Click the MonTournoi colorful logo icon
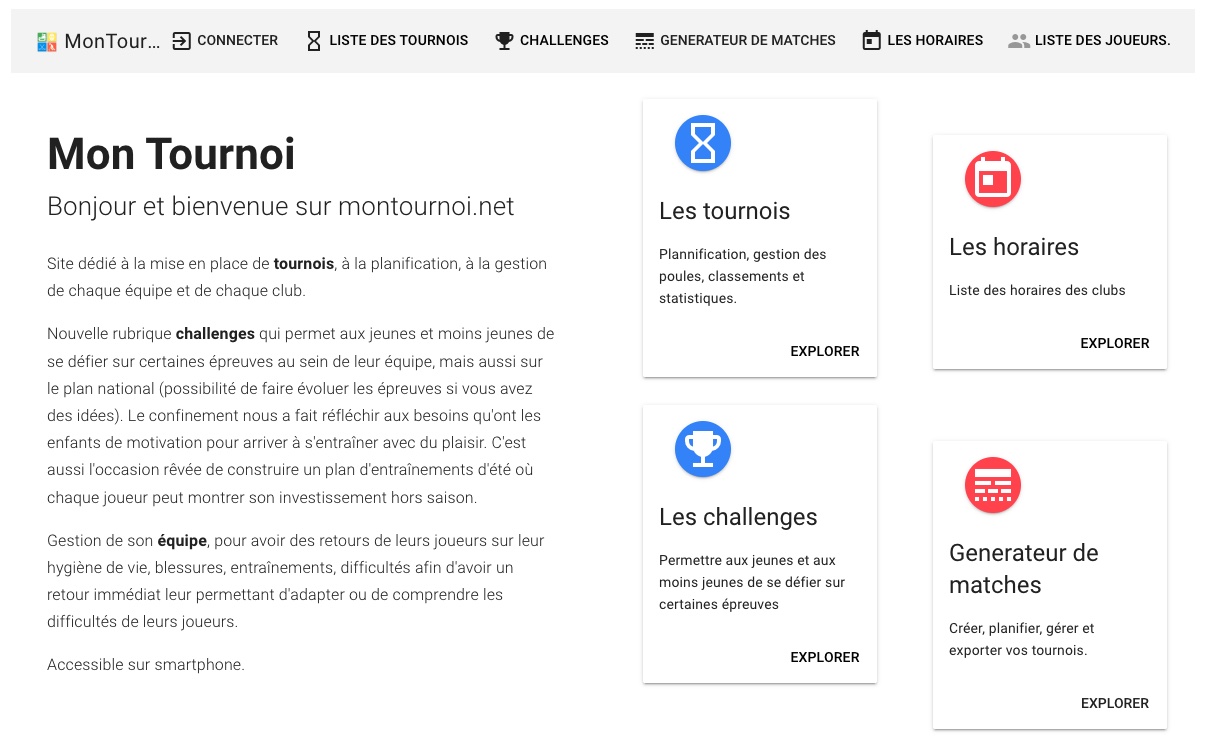The height and width of the screenshot is (740, 1208). [x=46, y=41]
